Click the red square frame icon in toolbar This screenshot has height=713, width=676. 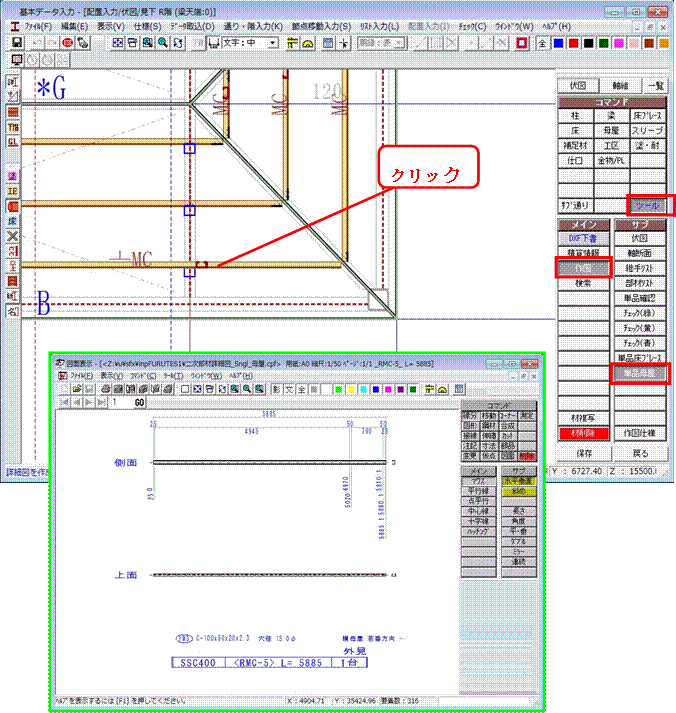(x=522, y=43)
